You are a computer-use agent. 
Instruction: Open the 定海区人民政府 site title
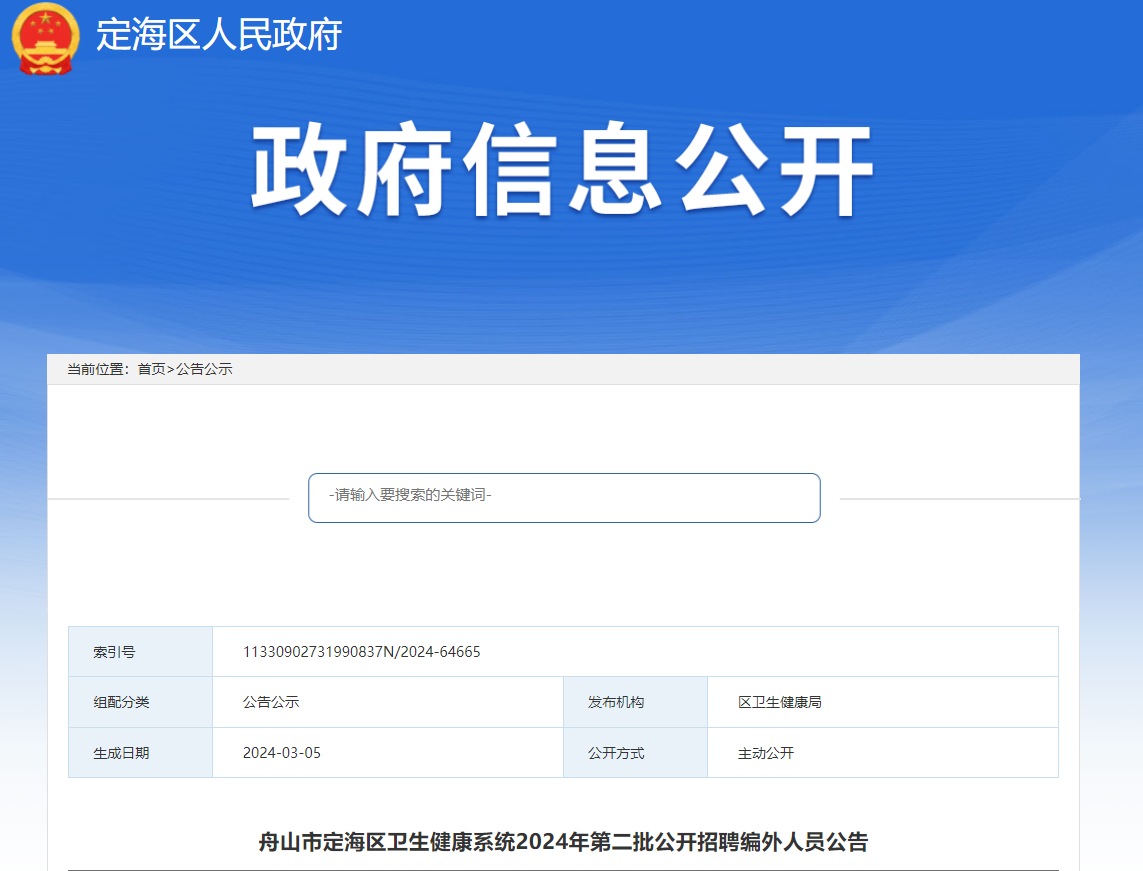click(x=219, y=35)
